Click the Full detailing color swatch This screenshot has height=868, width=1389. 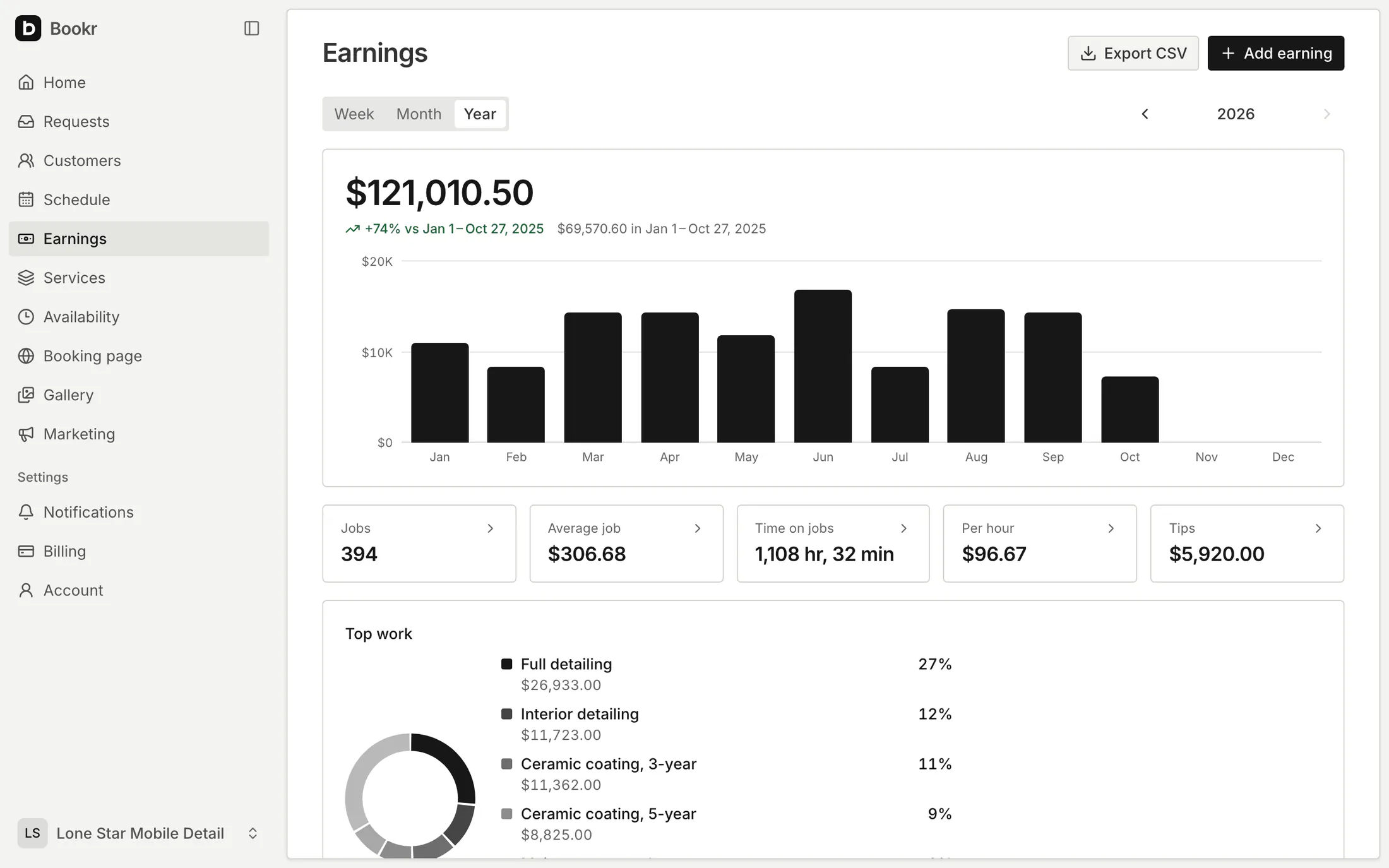[x=506, y=664]
